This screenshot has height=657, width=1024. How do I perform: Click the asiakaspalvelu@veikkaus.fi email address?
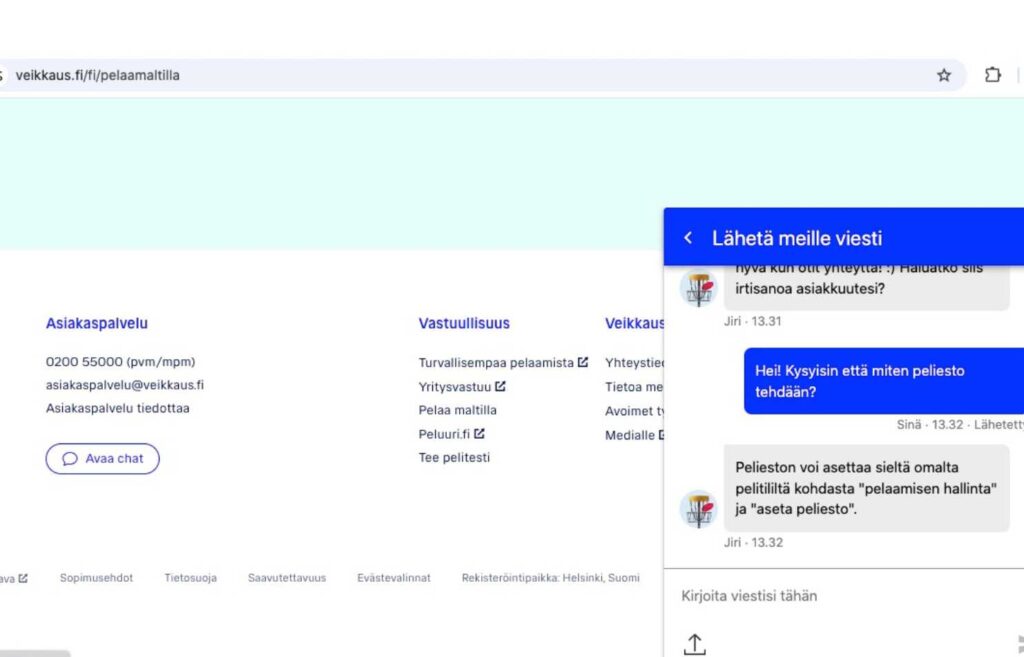[x=125, y=385]
